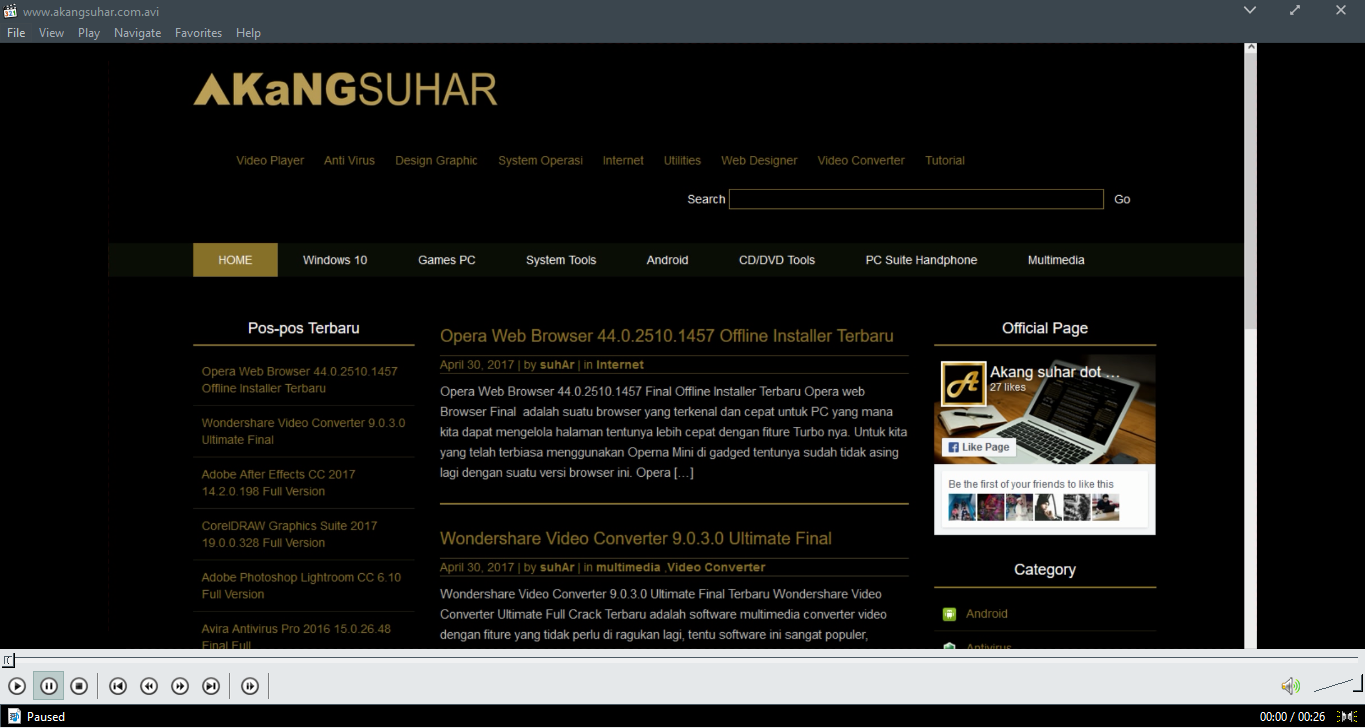
Task: Click the frame-step icon
Action: click(250, 686)
